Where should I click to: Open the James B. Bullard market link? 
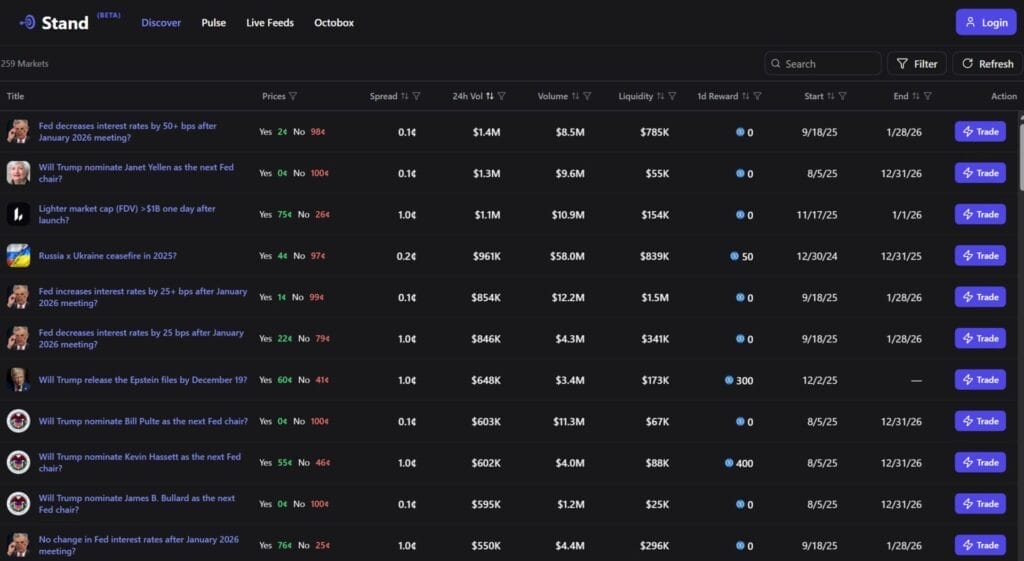tap(136, 504)
